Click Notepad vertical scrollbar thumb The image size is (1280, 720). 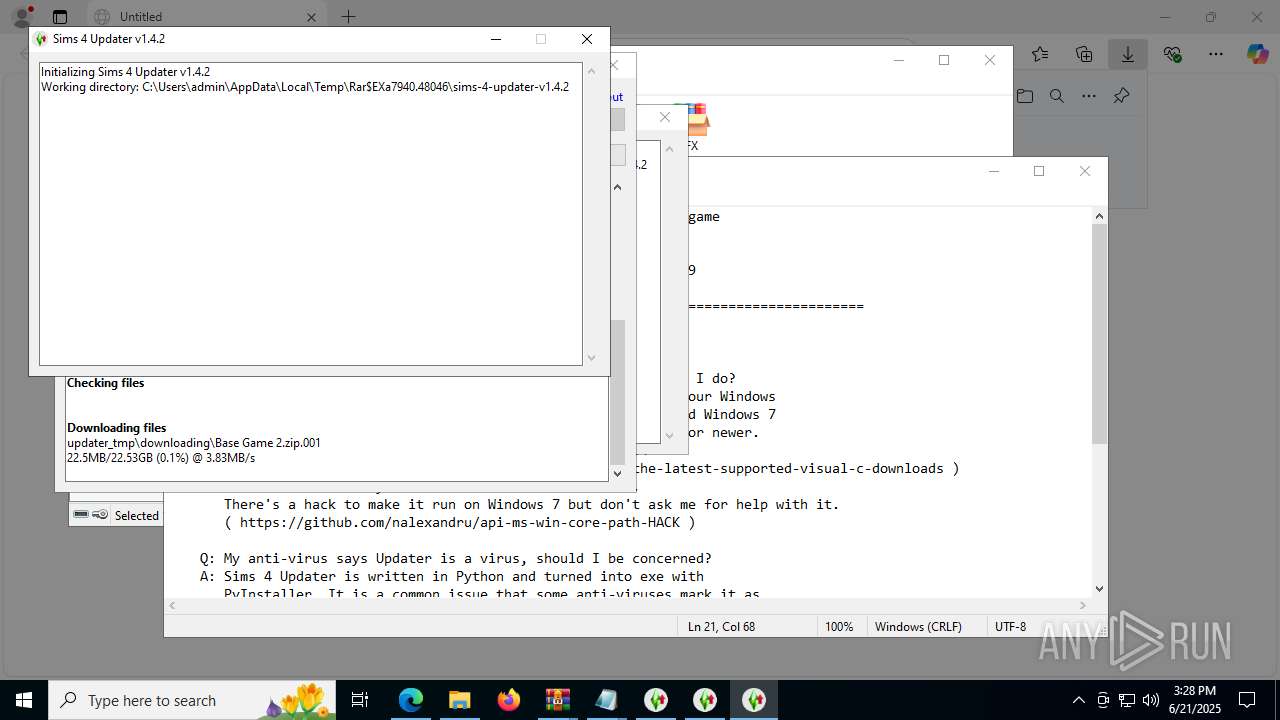pyautogui.click(x=1099, y=334)
